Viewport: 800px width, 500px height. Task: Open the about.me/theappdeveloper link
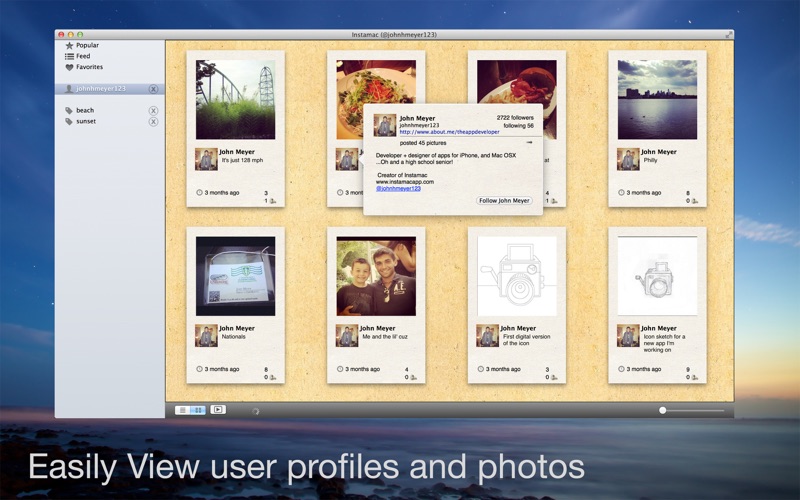coord(449,132)
